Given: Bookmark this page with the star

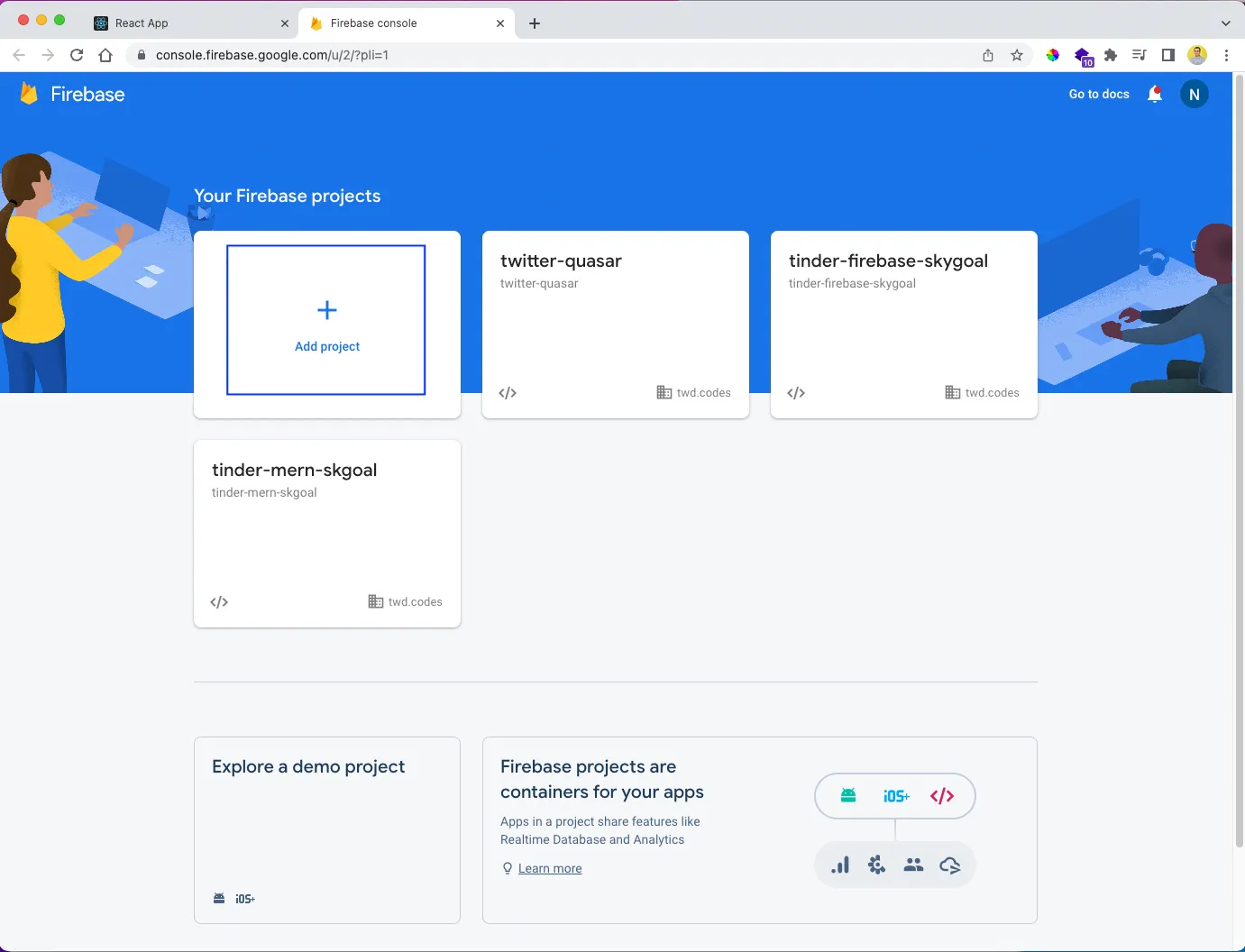Looking at the screenshot, I should (1017, 55).
